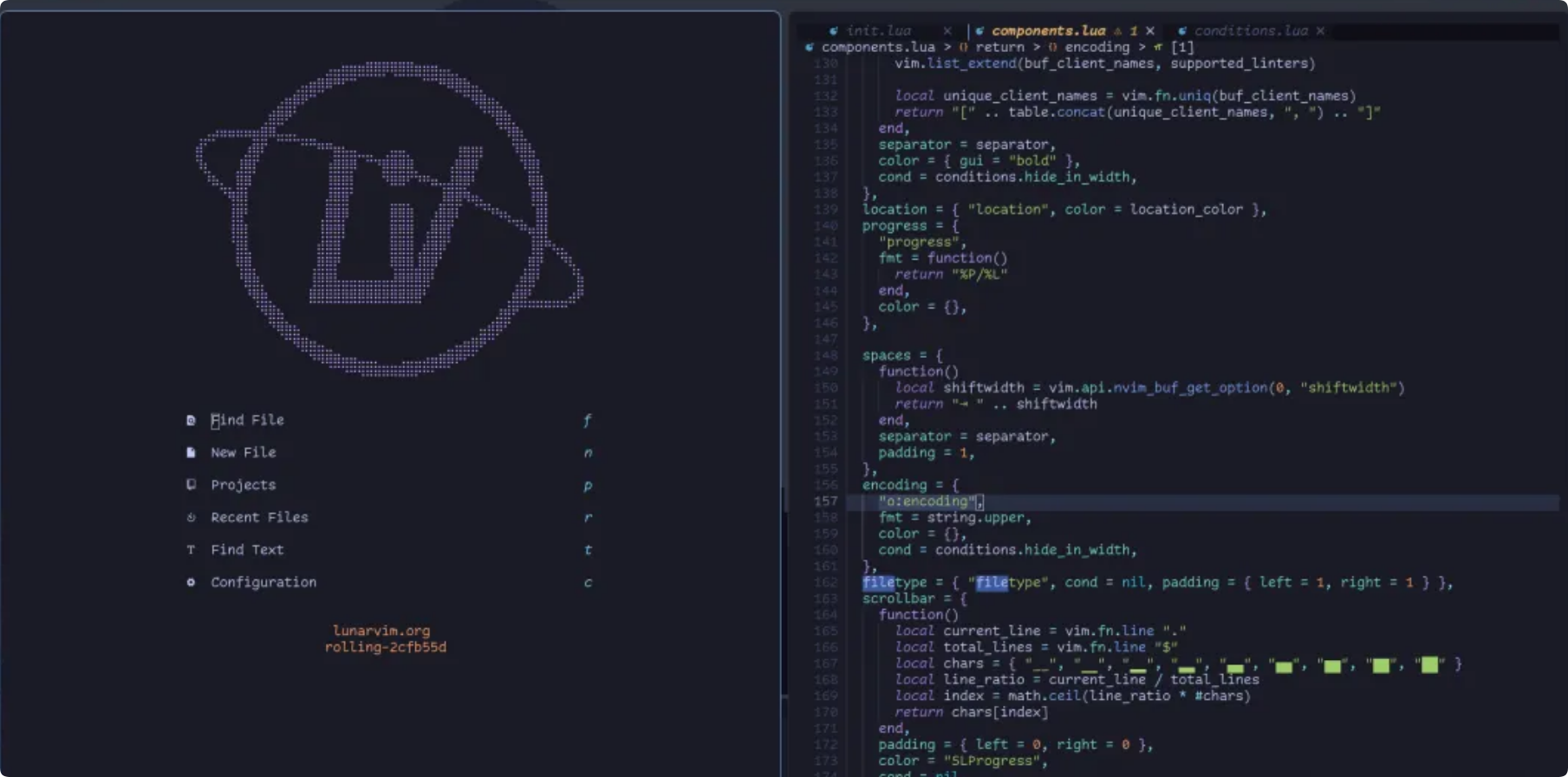Click 'fmt = string.upper,' on line 158

coord(955,517)
